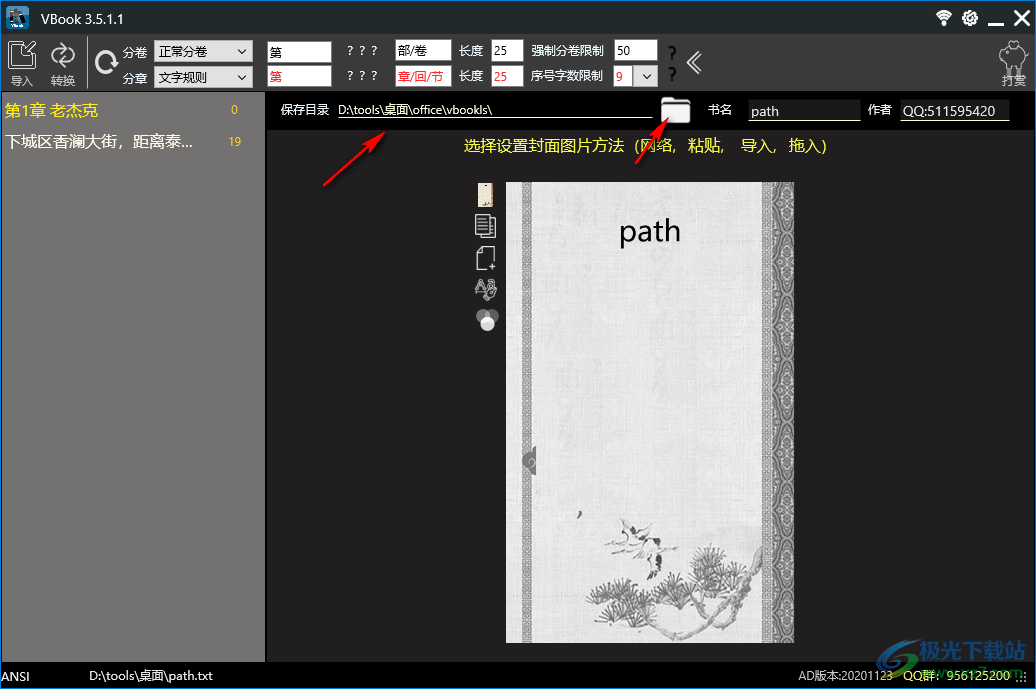This screenshot has height=689, width=1036.
Task: Open the folder browser for save directory
Action: [x=676, y=111]
